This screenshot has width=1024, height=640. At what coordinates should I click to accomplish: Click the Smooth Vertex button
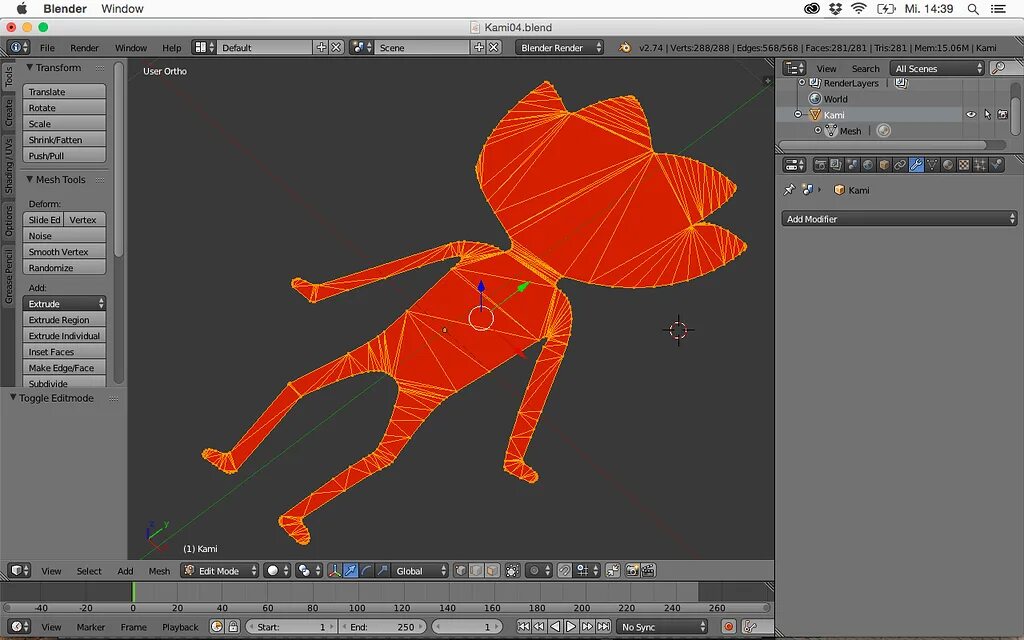(x=64, y=251)
